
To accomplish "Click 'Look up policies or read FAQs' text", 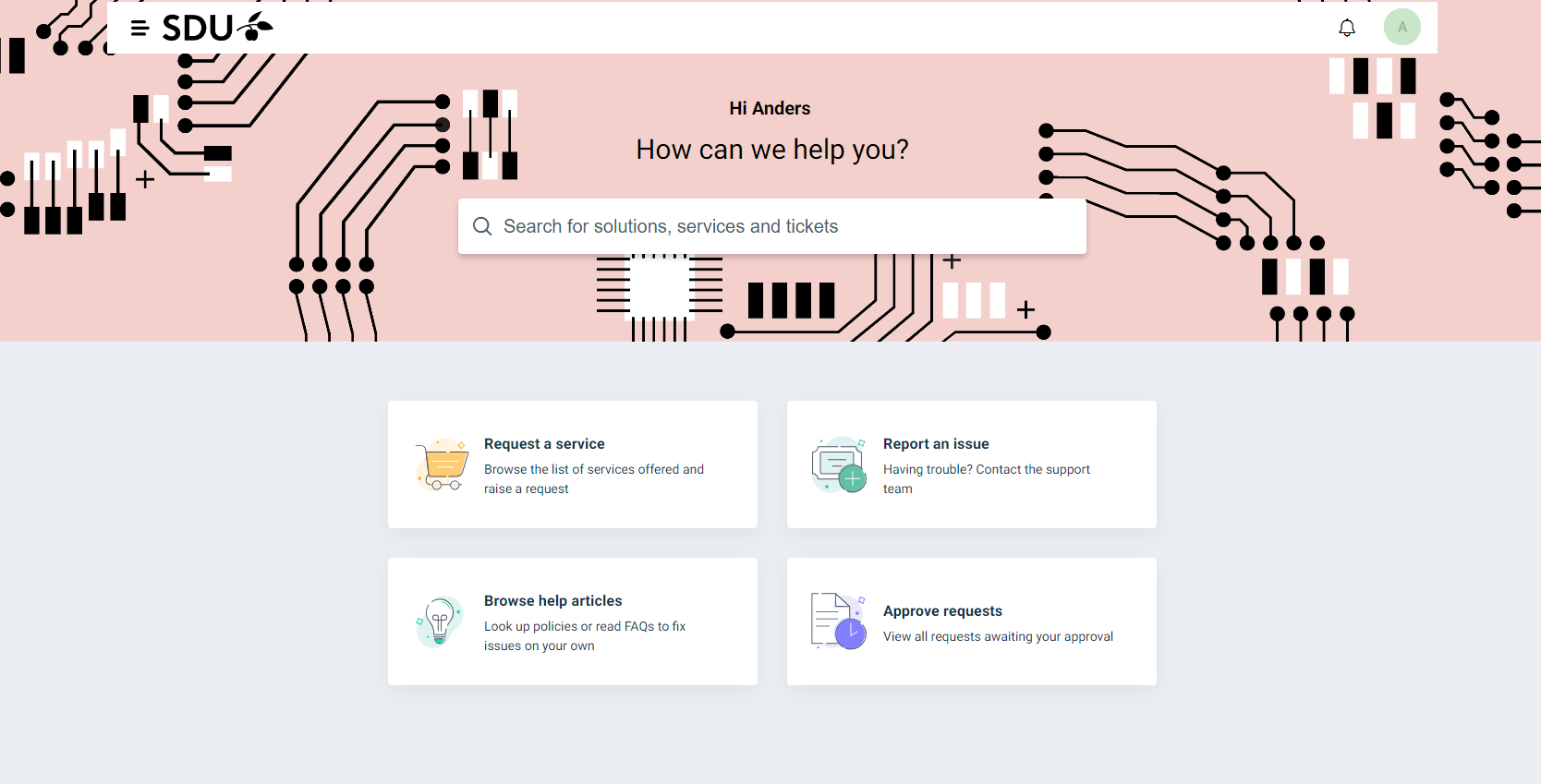I will click(585, 636).
